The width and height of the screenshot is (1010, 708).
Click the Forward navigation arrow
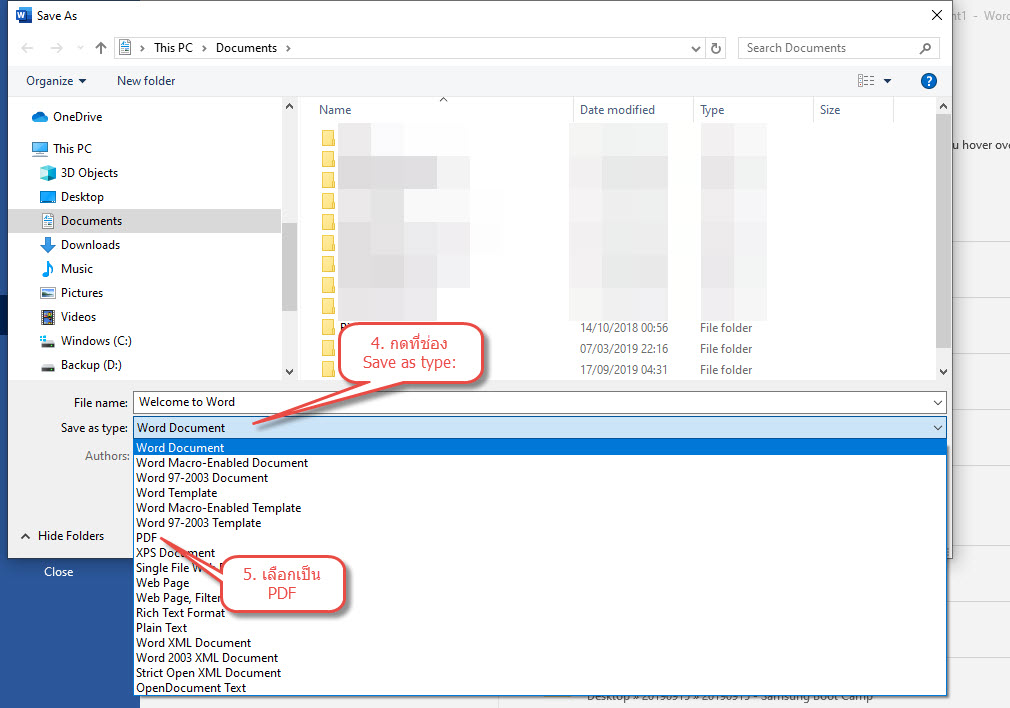[x=57, y=48]
